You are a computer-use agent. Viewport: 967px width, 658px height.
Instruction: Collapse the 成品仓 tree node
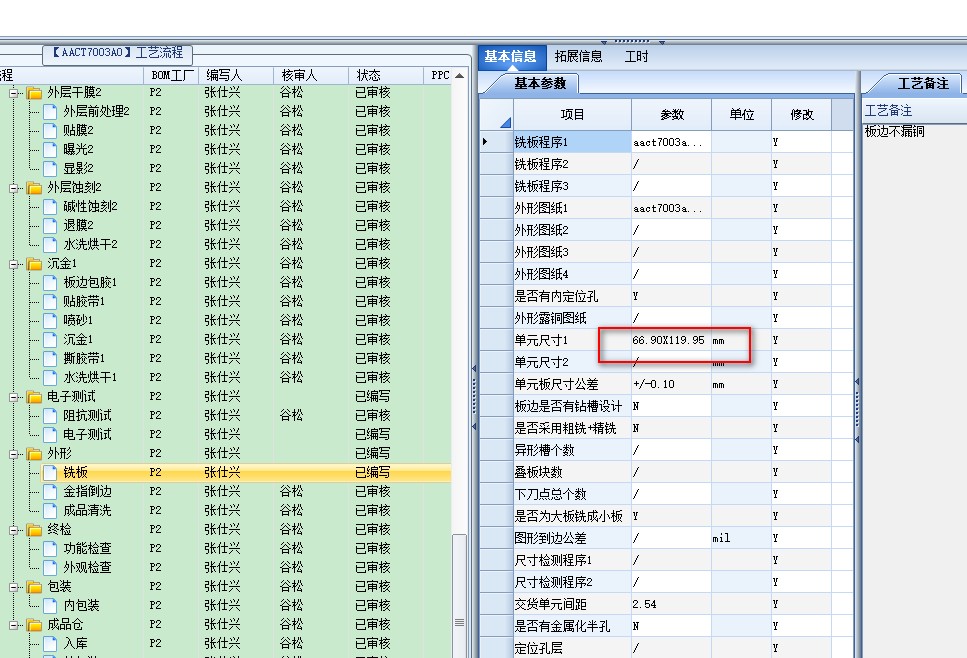14,625
